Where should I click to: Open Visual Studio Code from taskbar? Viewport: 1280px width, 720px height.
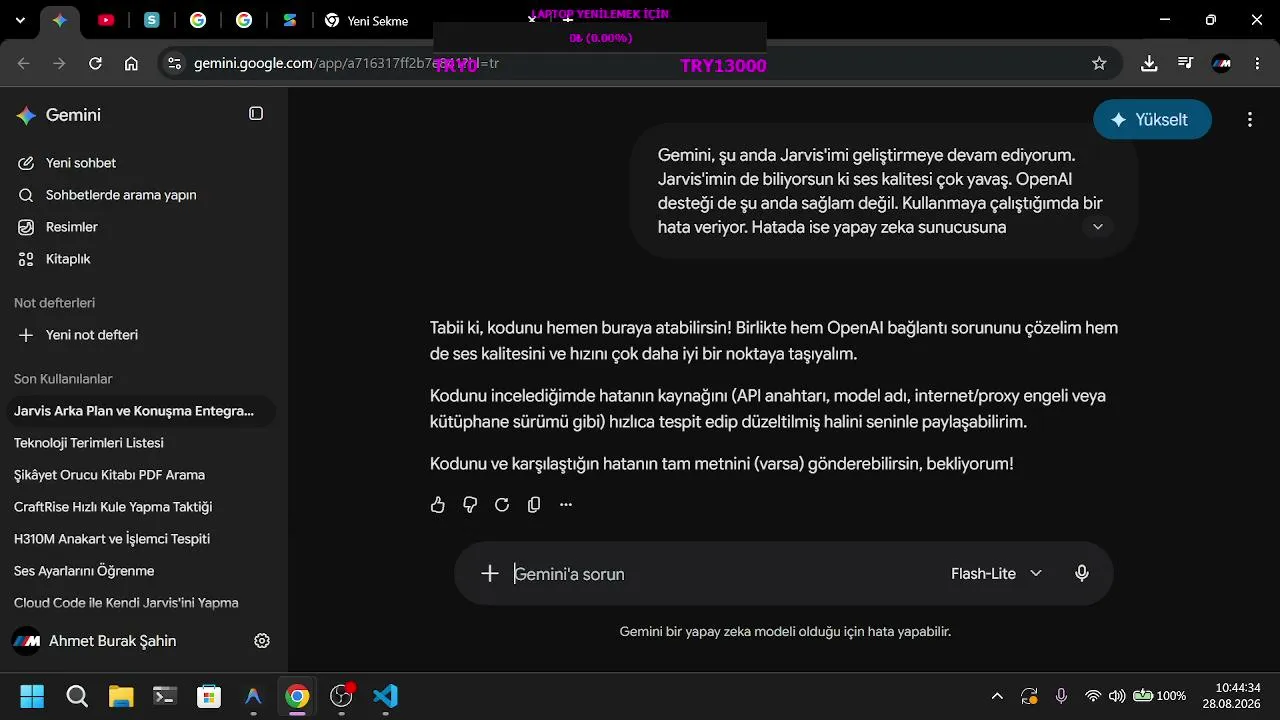(385, 696)
